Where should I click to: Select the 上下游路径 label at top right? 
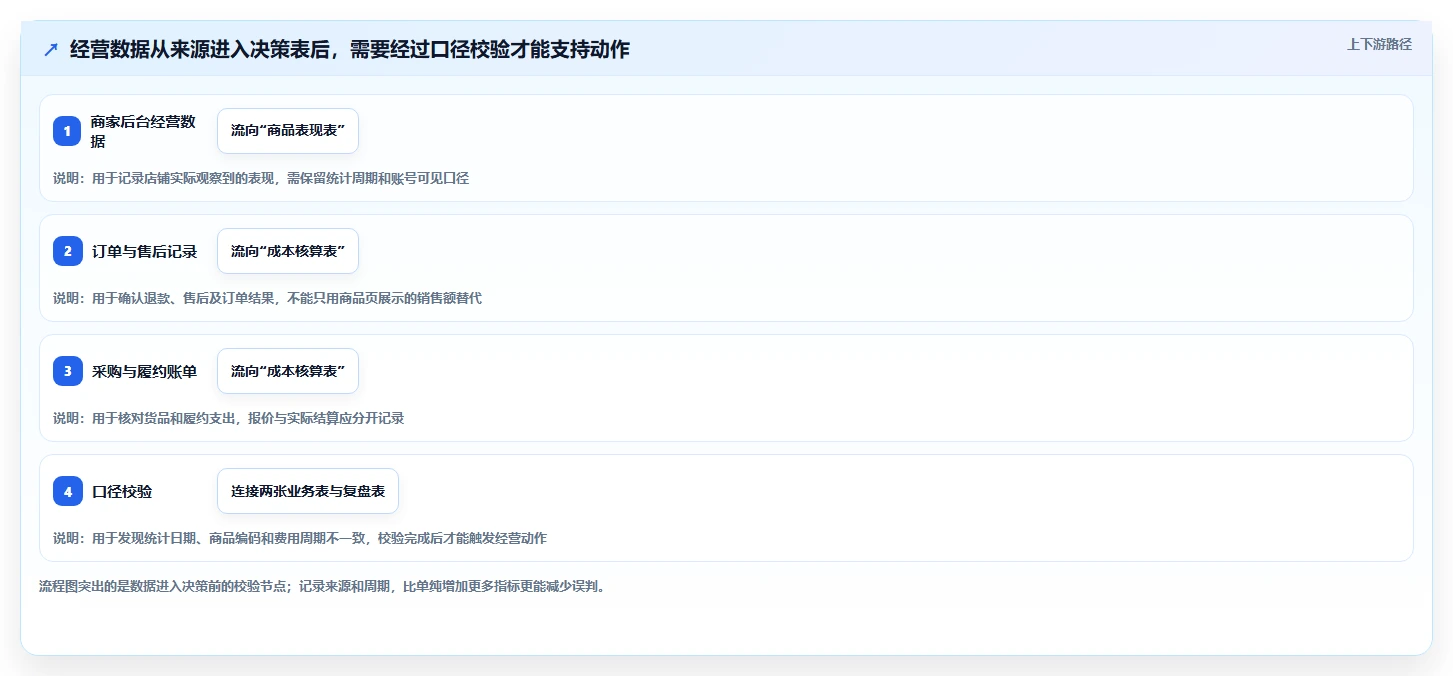1379,44
